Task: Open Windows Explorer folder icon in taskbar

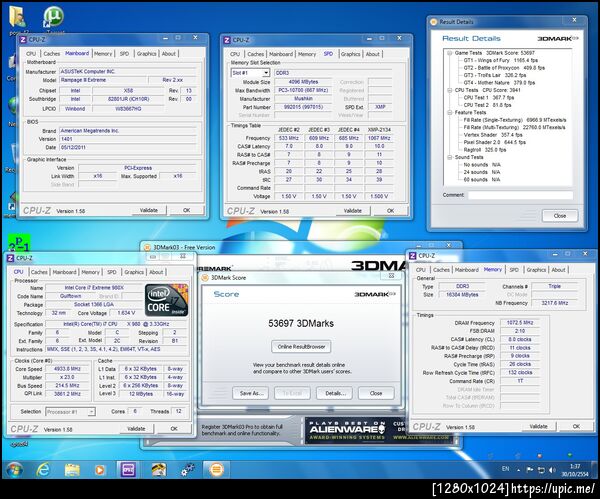Action: click(72, 470)
